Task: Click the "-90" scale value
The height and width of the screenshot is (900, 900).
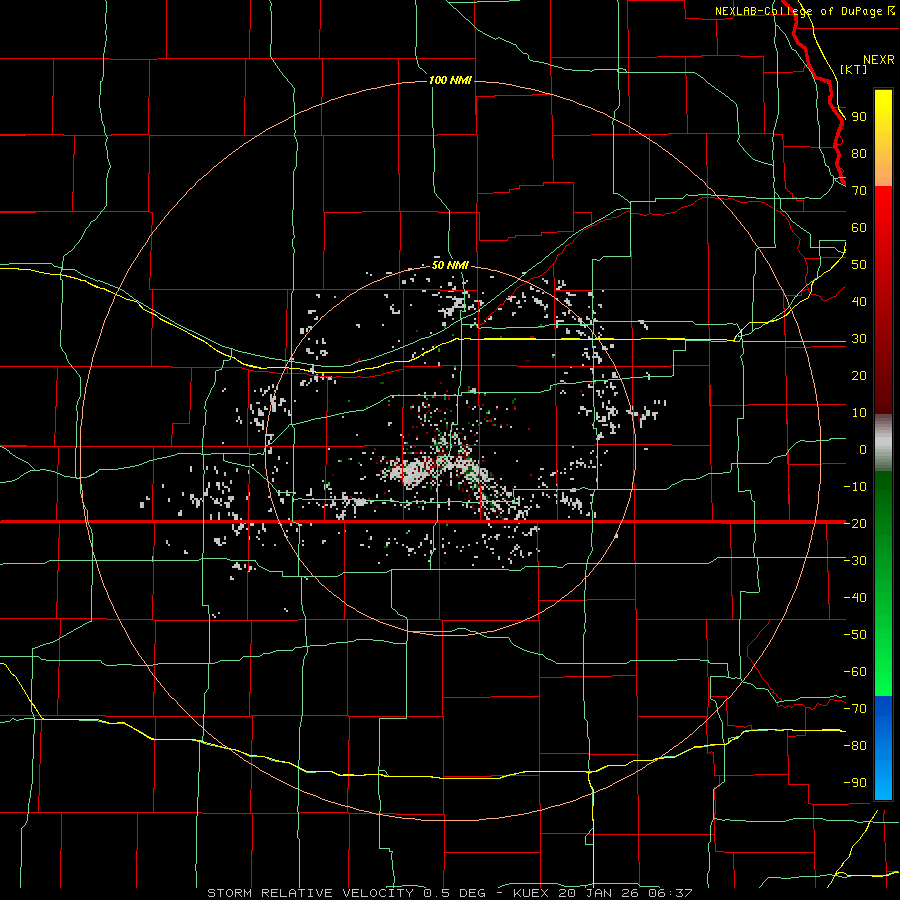Action: [855, 783]
